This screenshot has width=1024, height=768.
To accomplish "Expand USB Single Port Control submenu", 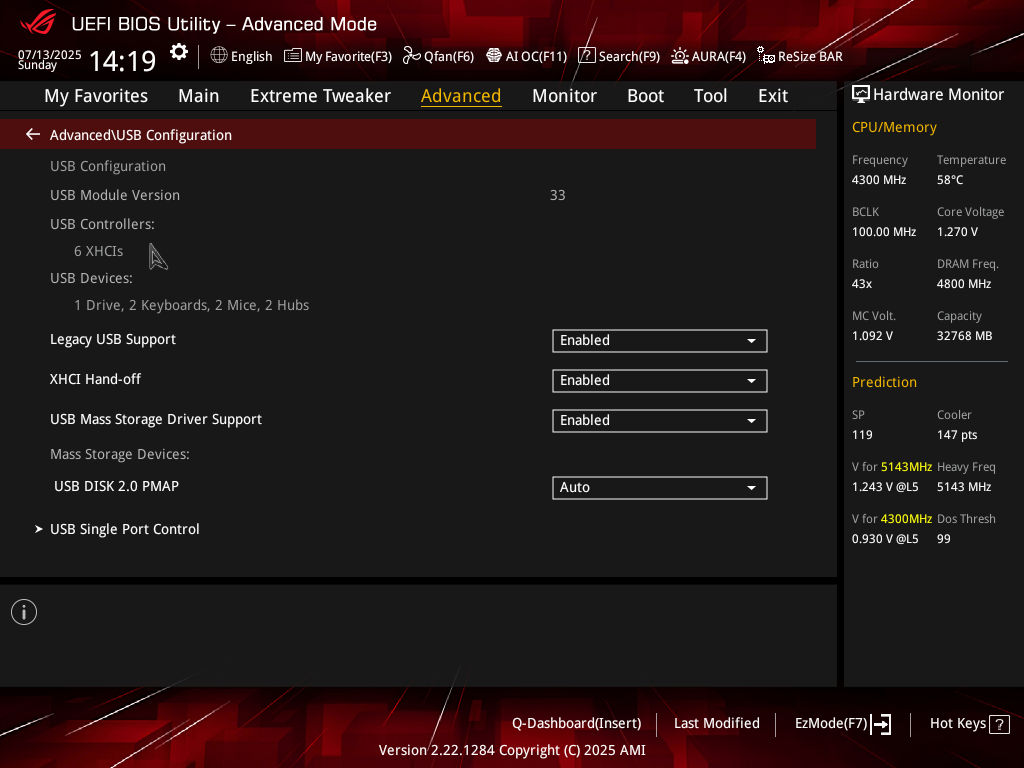I will click(125, 529).
